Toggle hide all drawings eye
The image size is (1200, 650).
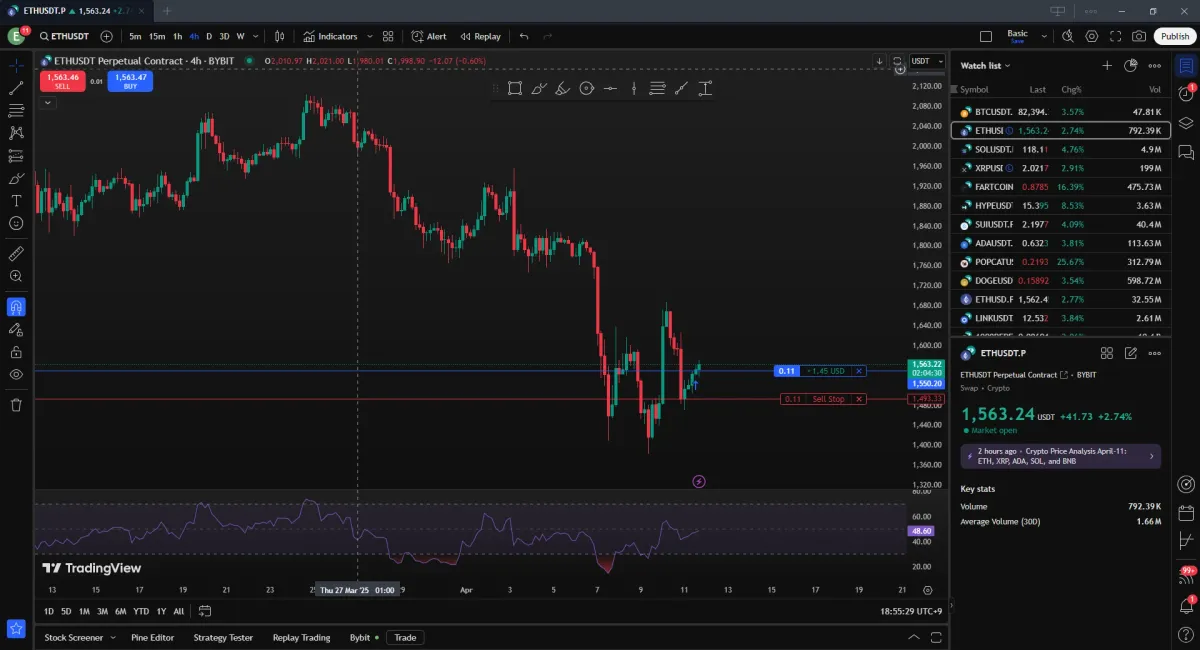click(16, 374)
